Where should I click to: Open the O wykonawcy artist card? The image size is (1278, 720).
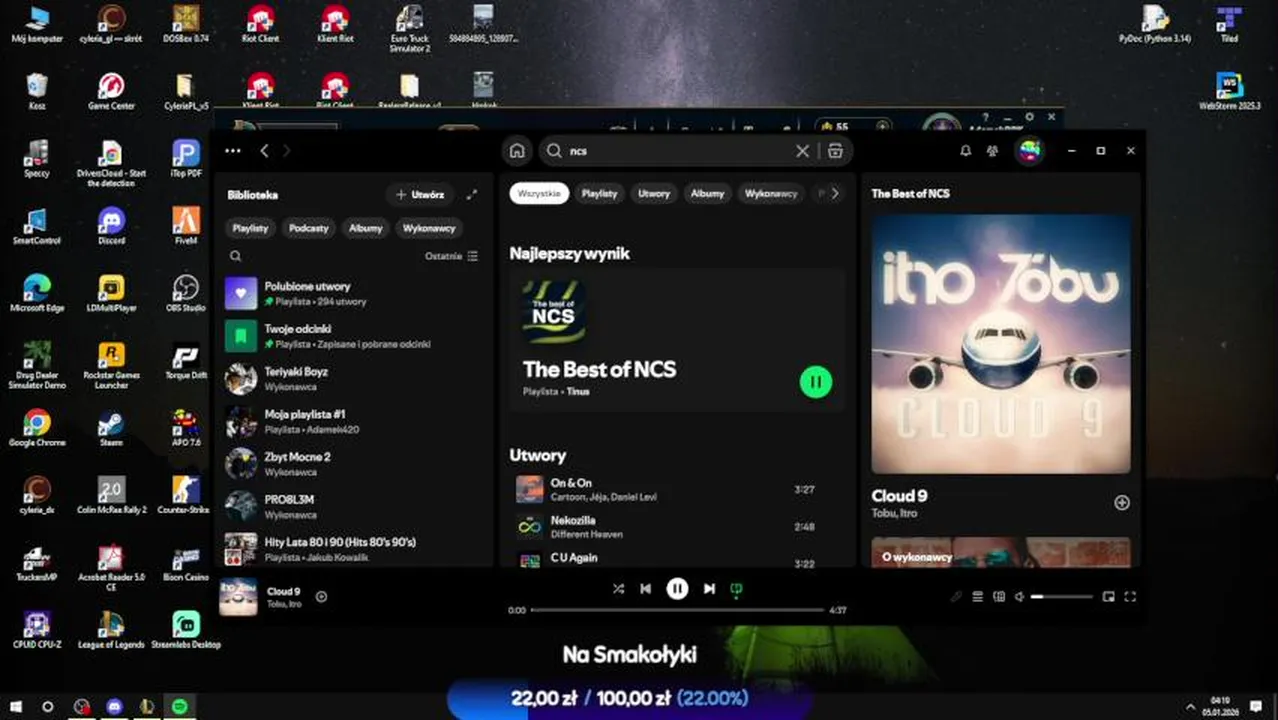coord(1001,552)
